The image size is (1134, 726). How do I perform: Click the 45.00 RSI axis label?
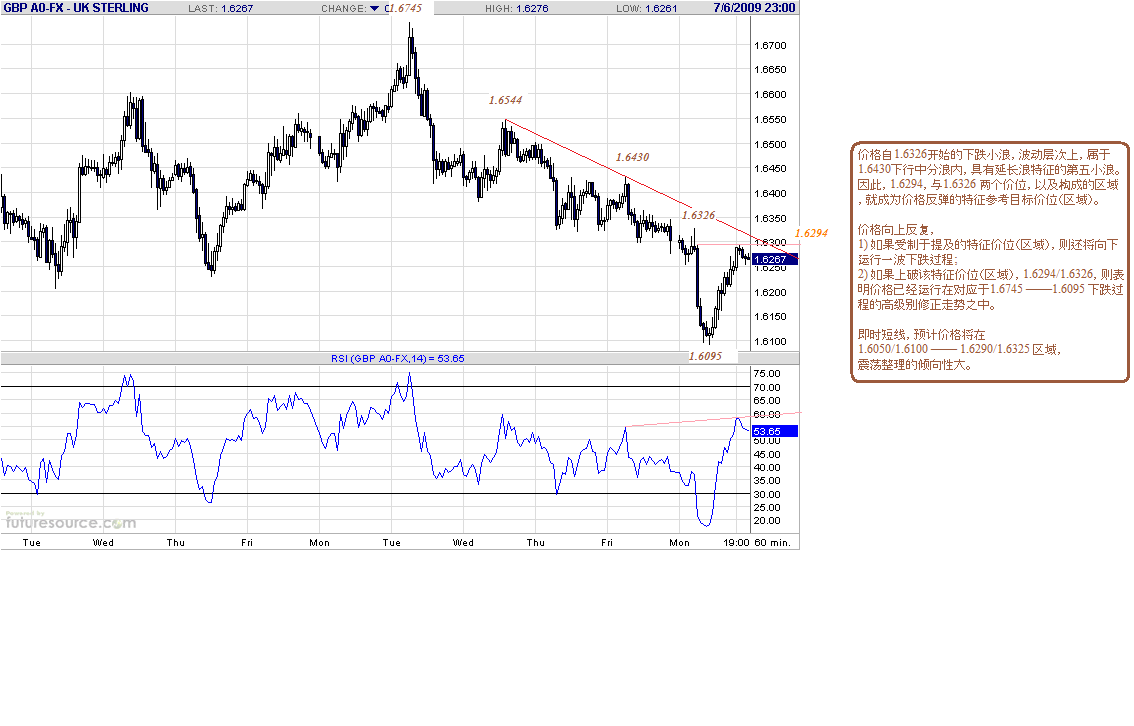click(767, 455)
